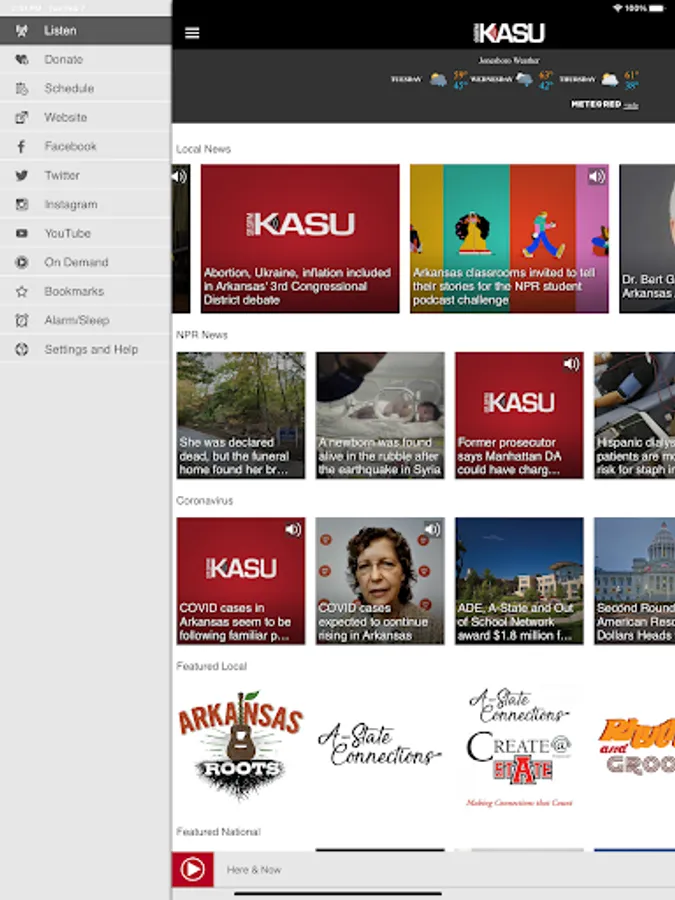Tap the Featured National heading
675x900 pixels.
pos(218,832)
